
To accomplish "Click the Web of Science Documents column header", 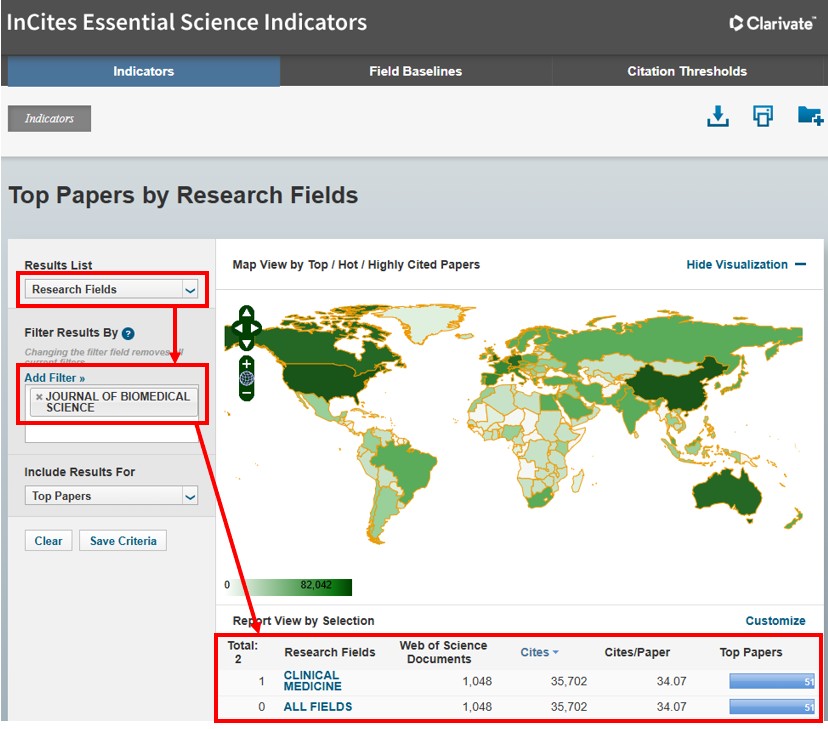I will [443, 652].
